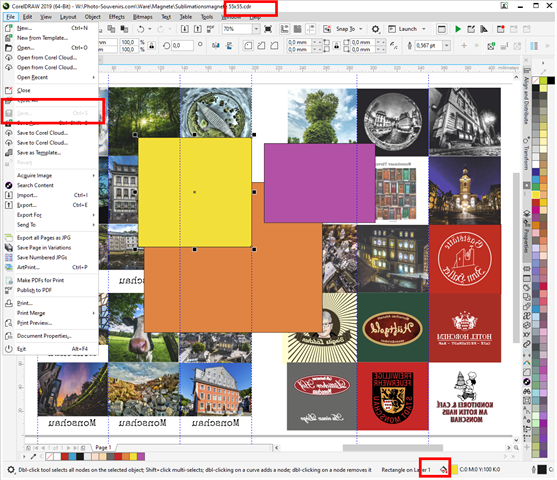Toggle the docker window icon next to Launch
The height and width of the screenshot is (480, 557).
(x=442, y=29)
